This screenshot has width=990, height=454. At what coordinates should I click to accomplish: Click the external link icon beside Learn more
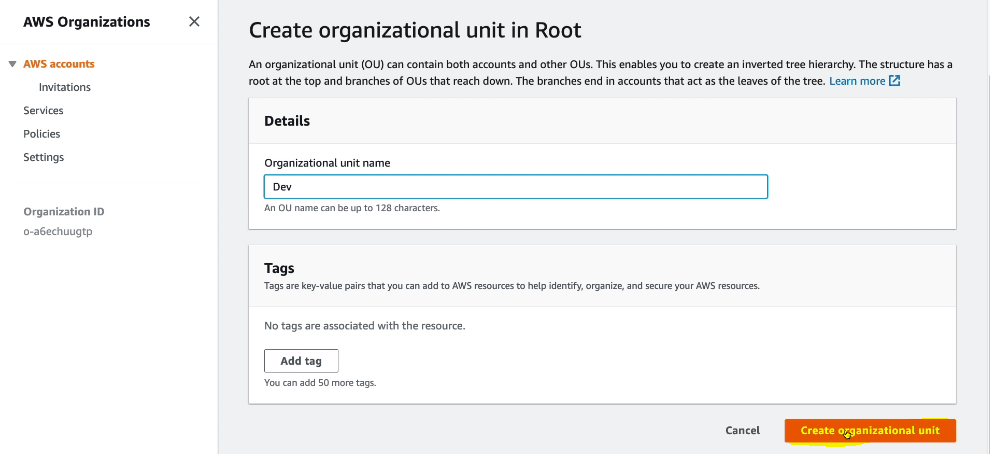coord(895,81)
